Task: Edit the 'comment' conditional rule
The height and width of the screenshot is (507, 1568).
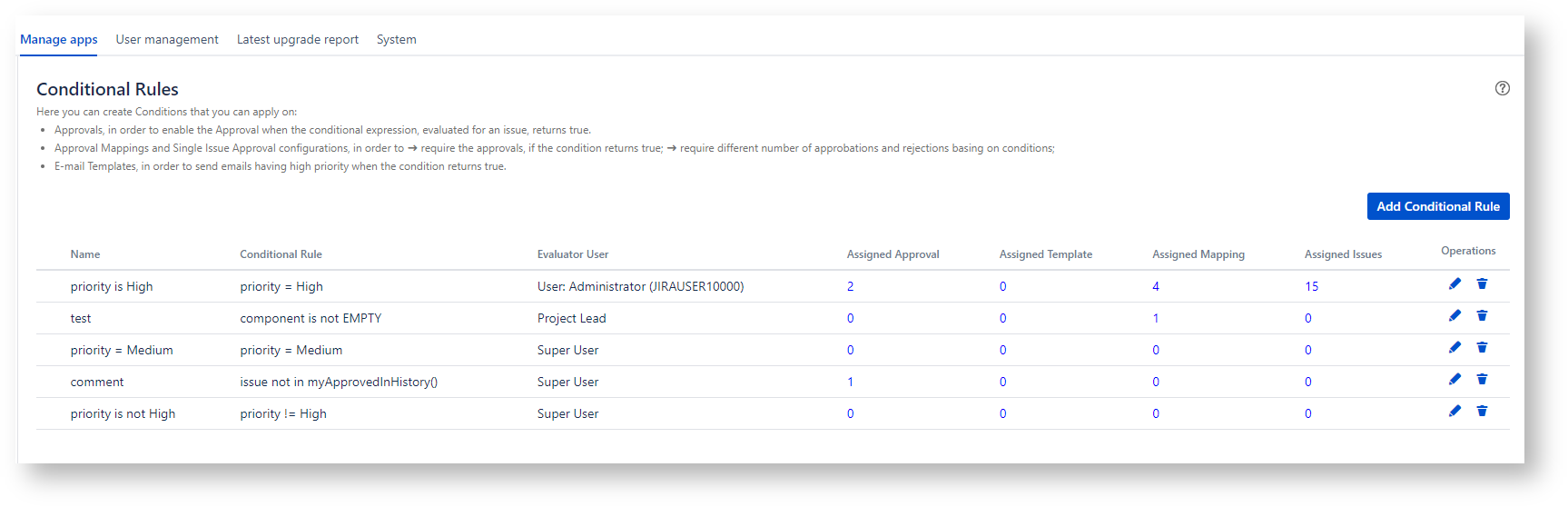Action: coord(1455,380)
